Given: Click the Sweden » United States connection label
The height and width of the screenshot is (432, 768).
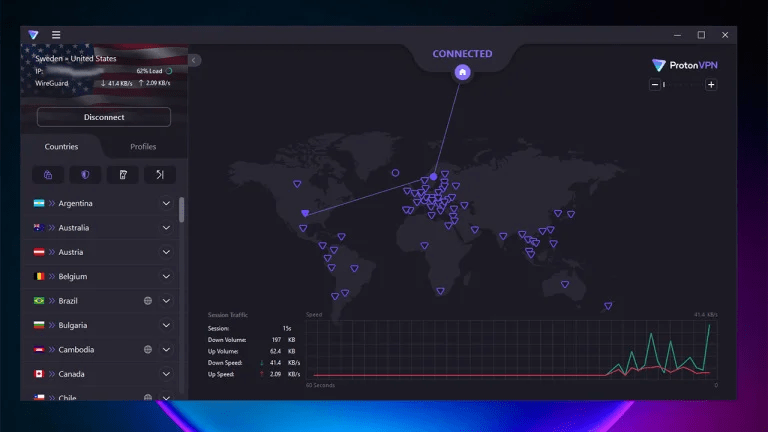Looking at the screenshot, I should [76, 58].
